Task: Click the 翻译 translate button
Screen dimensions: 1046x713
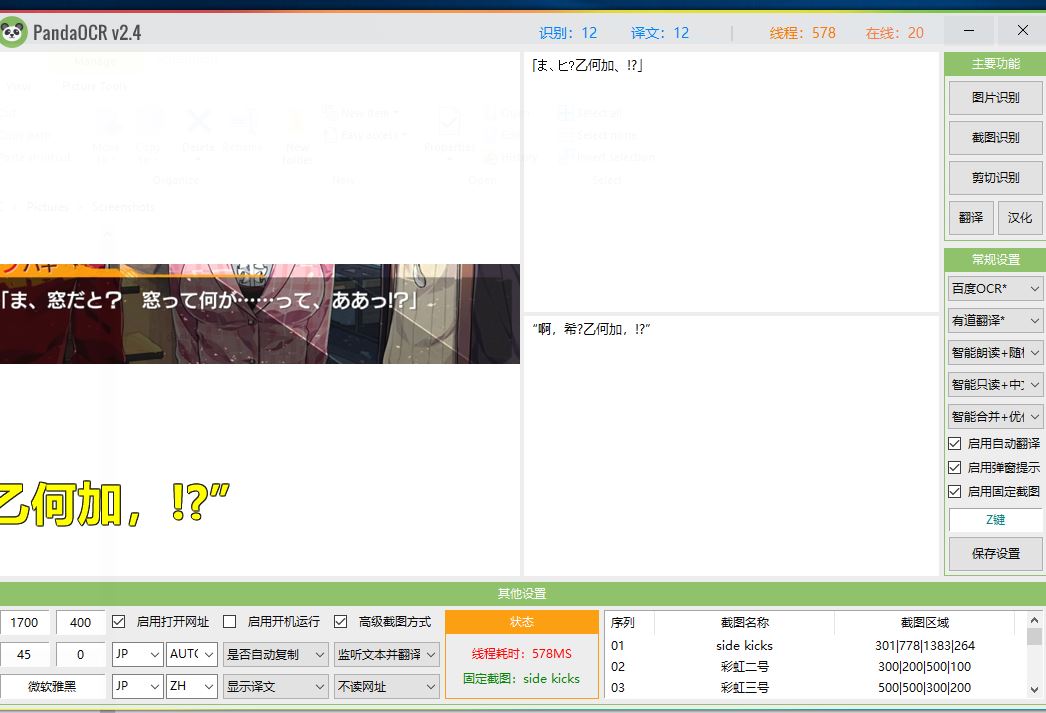Action: click(970, 217)
